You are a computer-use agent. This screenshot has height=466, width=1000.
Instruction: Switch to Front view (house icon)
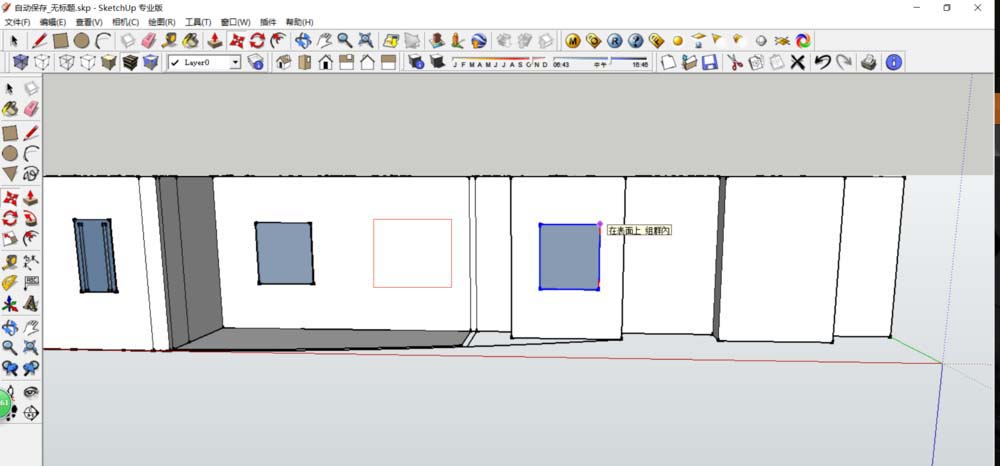coord(325,63)
